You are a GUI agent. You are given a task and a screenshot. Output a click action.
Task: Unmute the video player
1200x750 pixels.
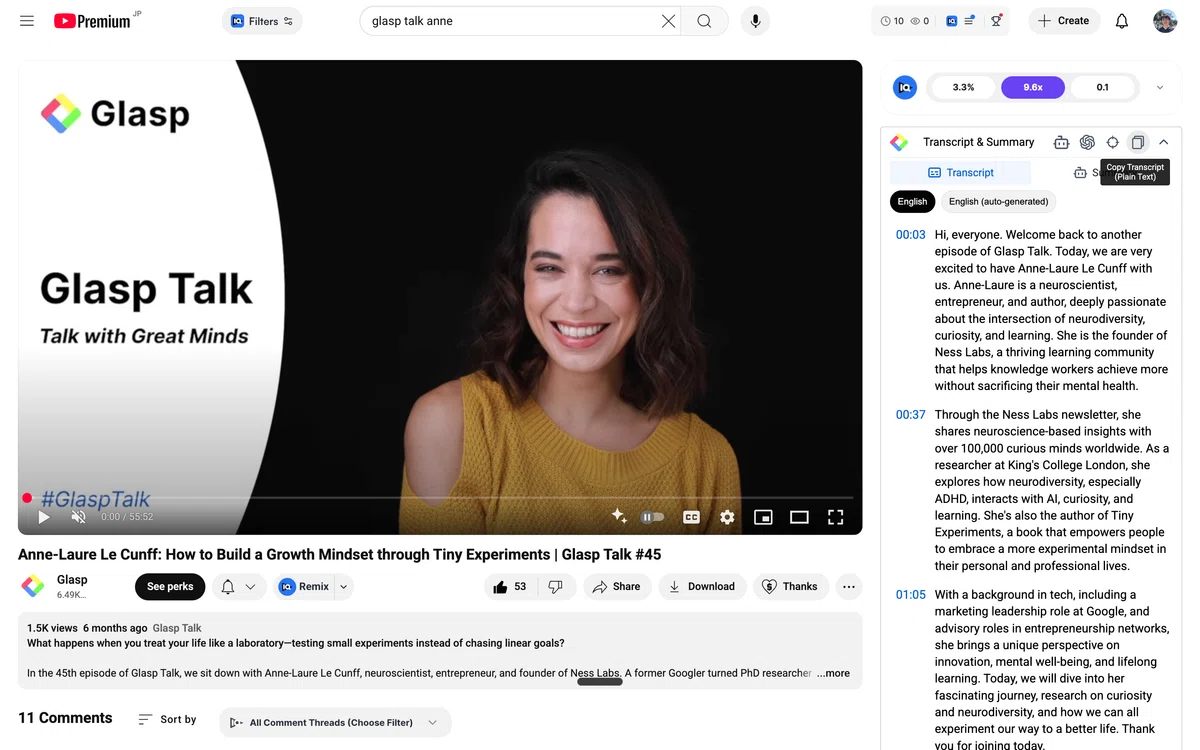click(x=79, y=517)
